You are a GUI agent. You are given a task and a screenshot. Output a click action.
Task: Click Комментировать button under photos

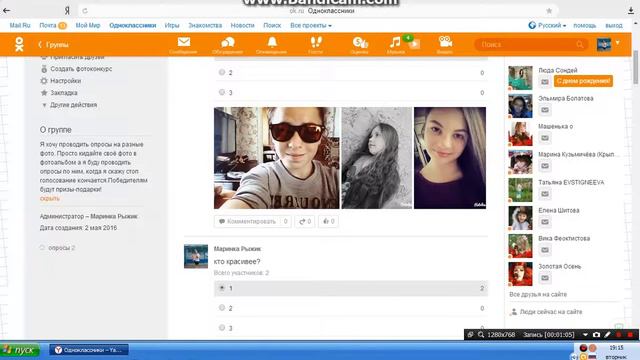(x=253, y=221)
